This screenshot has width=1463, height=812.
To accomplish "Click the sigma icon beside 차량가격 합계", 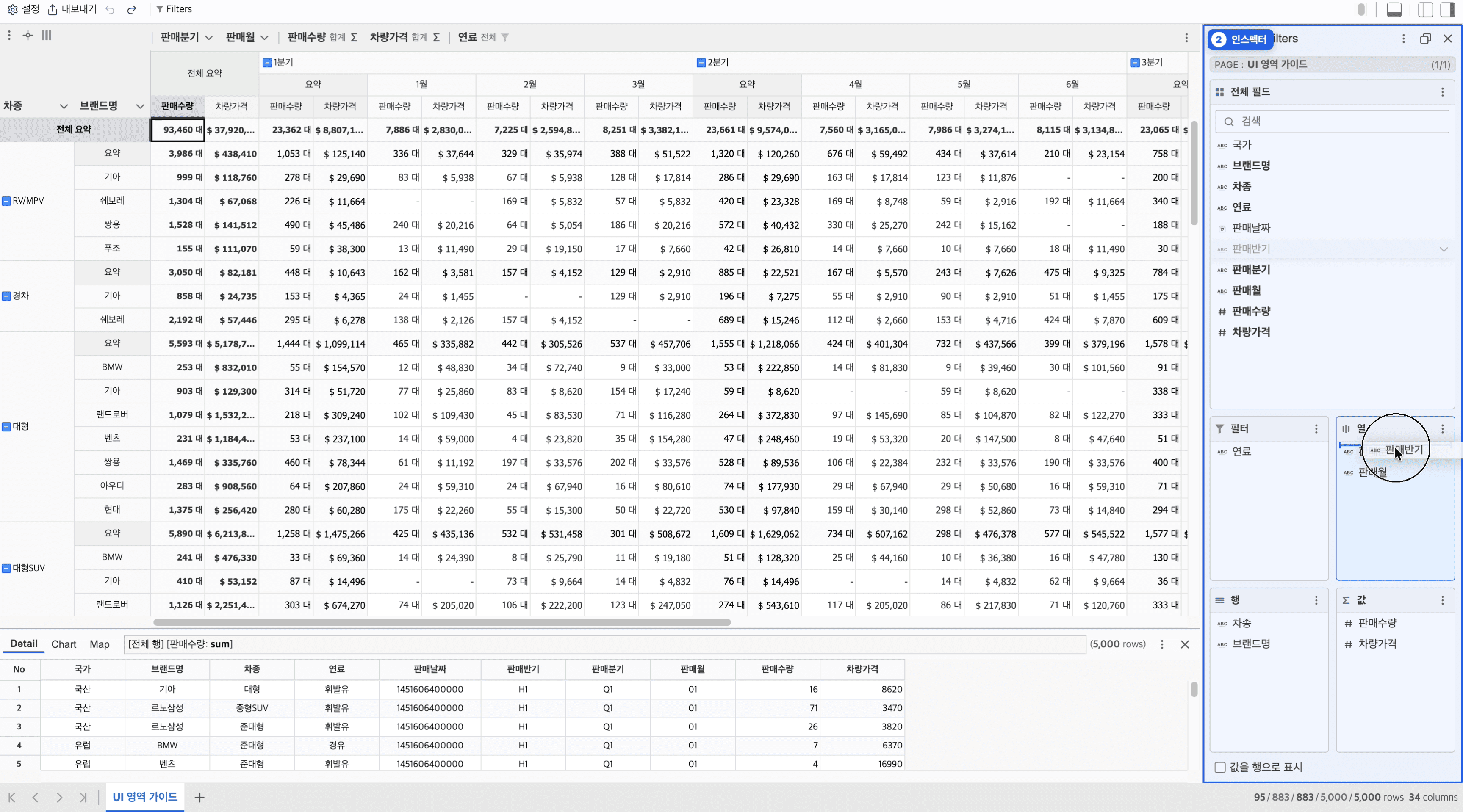I will [436, 38].
